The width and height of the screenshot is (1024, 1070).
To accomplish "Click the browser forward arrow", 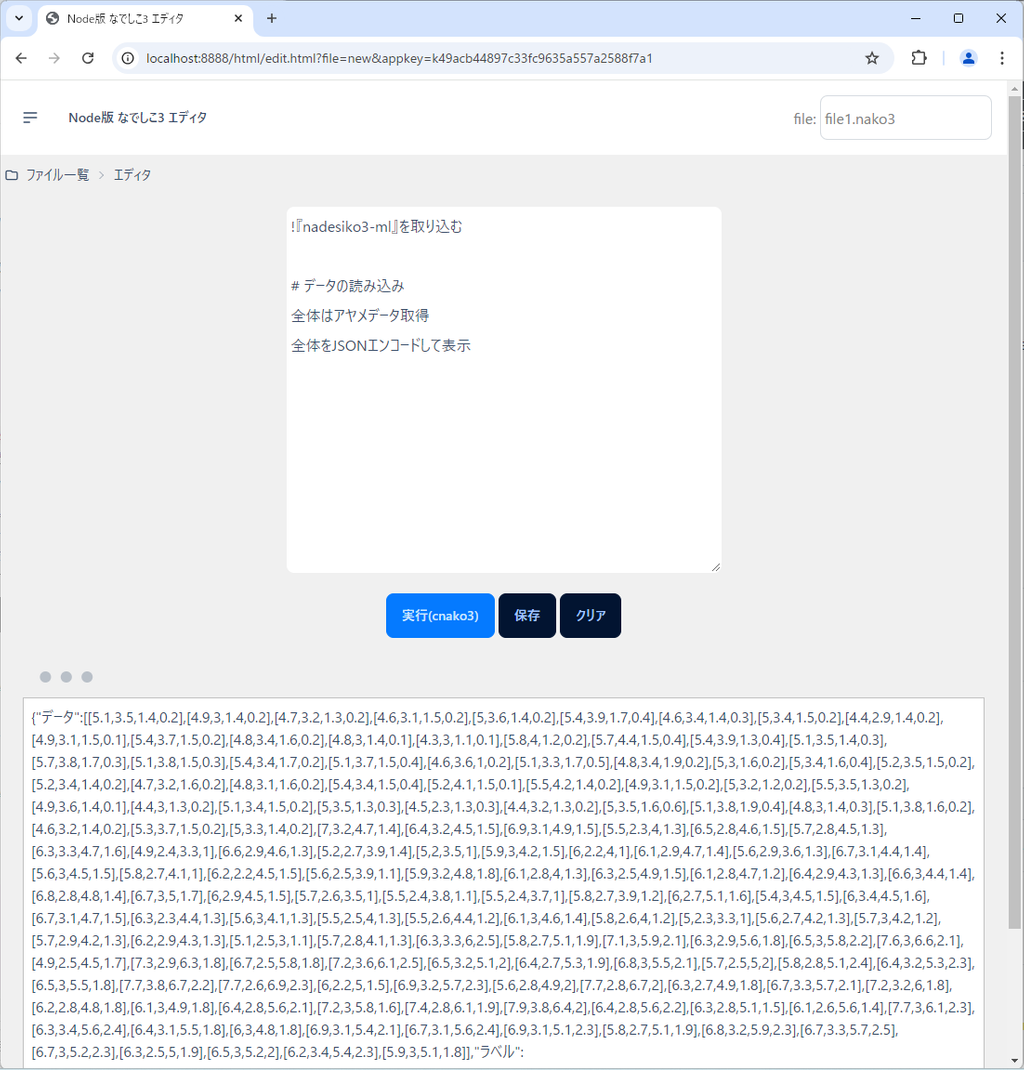I will coord(54,58).
